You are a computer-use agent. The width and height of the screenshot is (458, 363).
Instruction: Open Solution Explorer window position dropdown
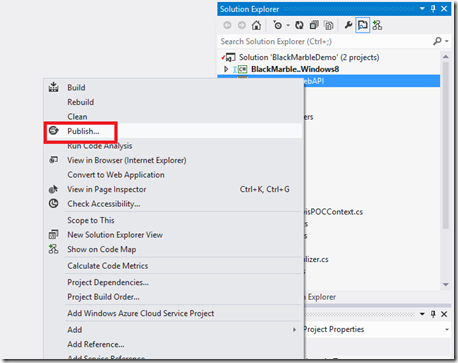[x=422, y=9]
